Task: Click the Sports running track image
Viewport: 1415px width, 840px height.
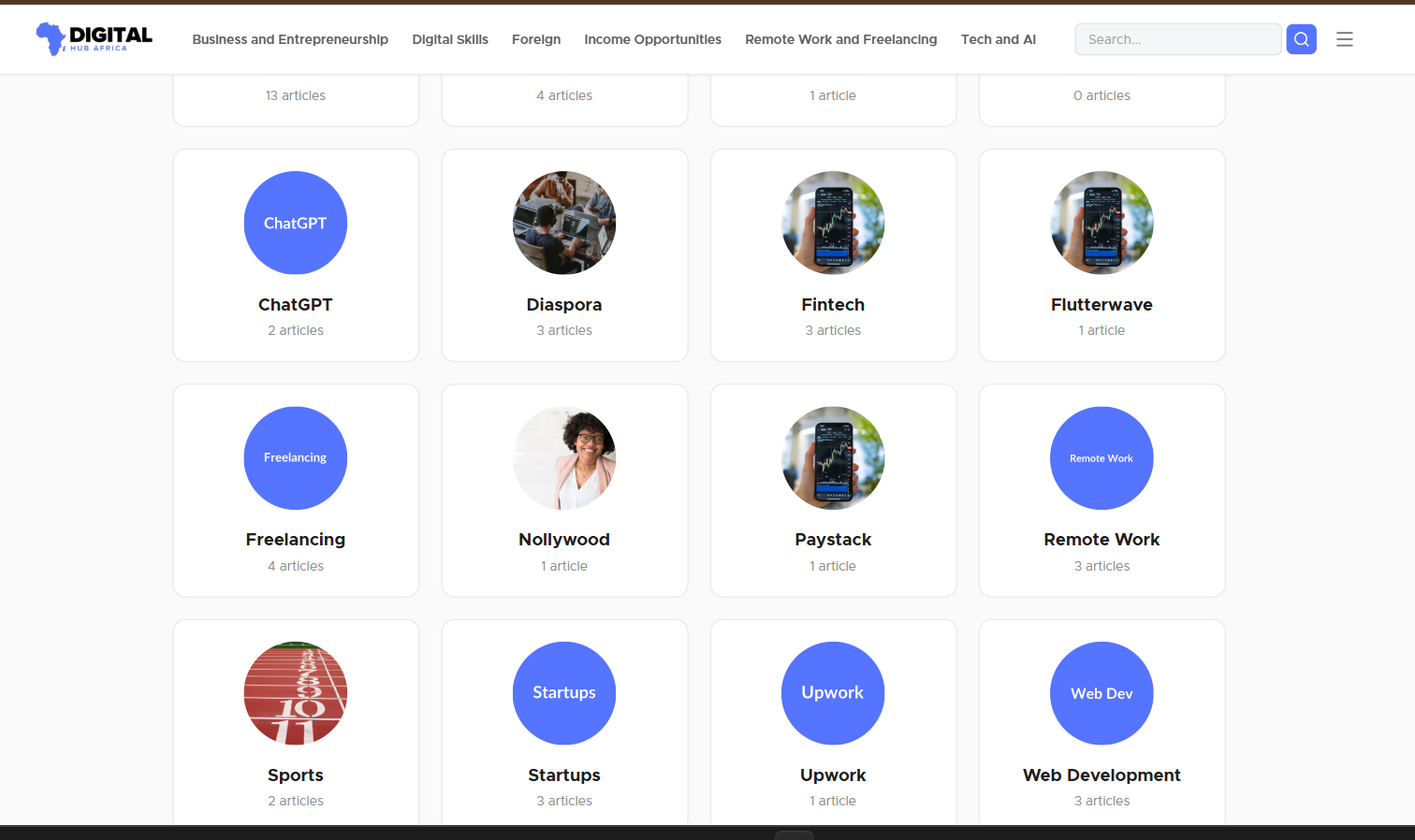Action: 296,693
